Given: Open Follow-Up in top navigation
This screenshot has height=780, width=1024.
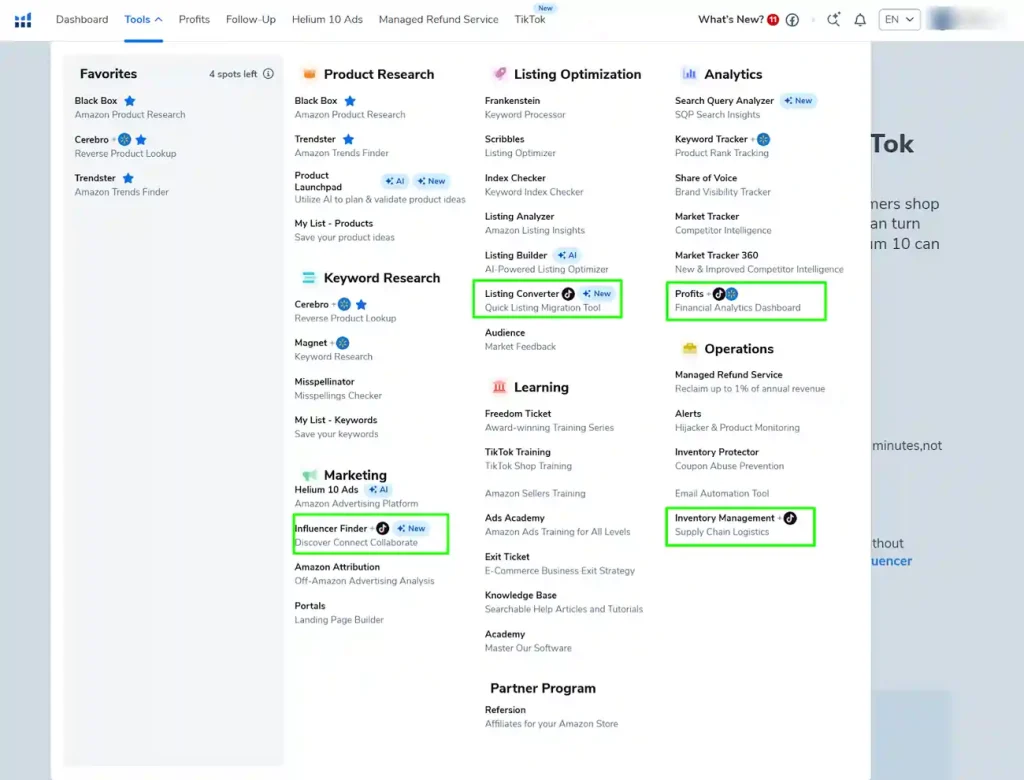Looking at the screenshot, I should [251, 20].
